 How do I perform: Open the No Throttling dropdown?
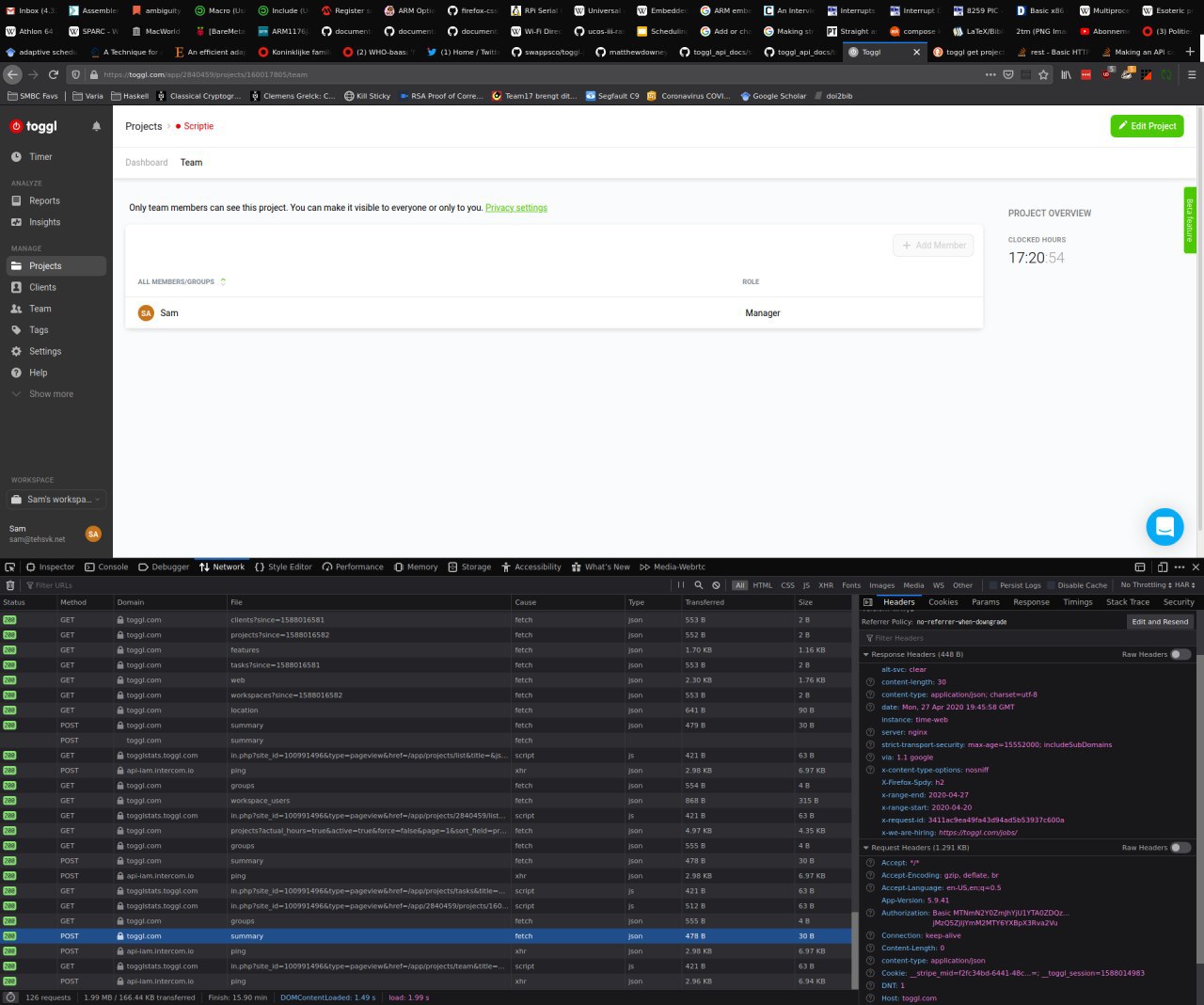(x=1146, y=585)
